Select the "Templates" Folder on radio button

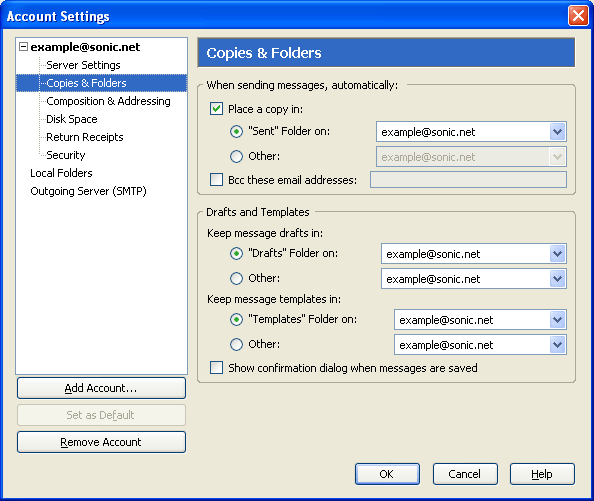tap(236, 320)
